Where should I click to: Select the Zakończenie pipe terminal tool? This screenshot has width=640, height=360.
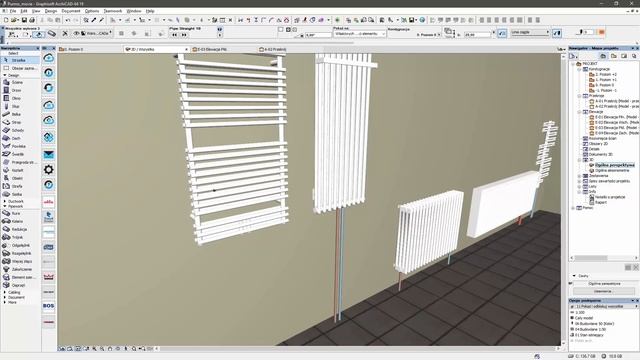click(x=20, y=269)
